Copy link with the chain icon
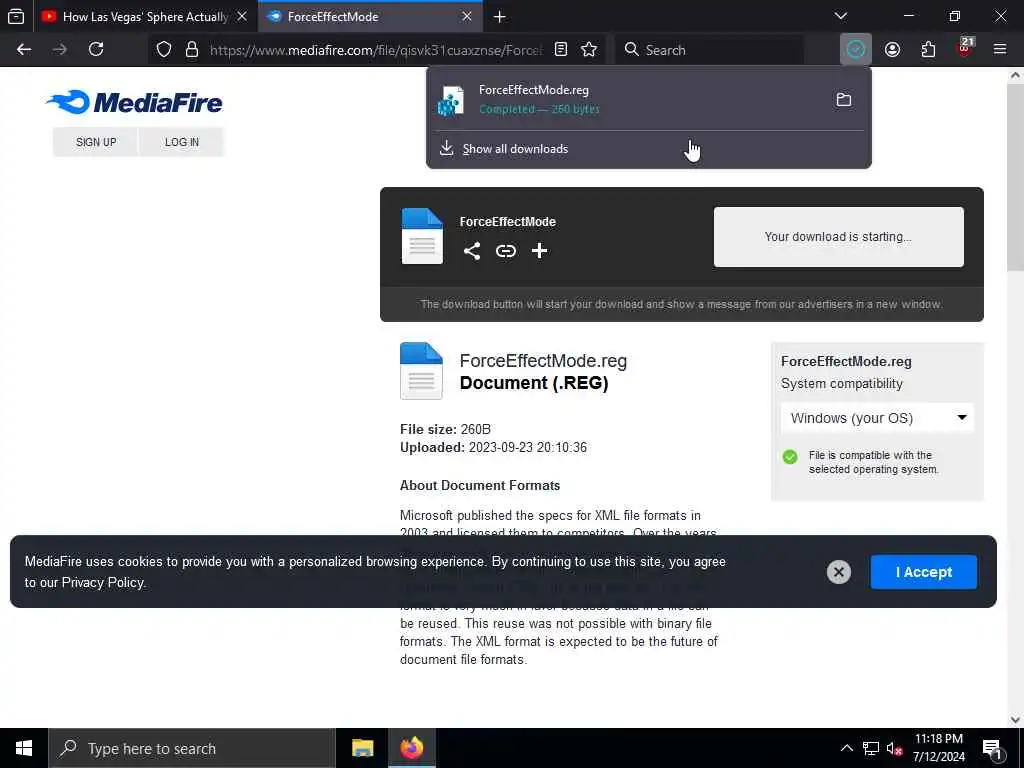 (x=505, y=251)
